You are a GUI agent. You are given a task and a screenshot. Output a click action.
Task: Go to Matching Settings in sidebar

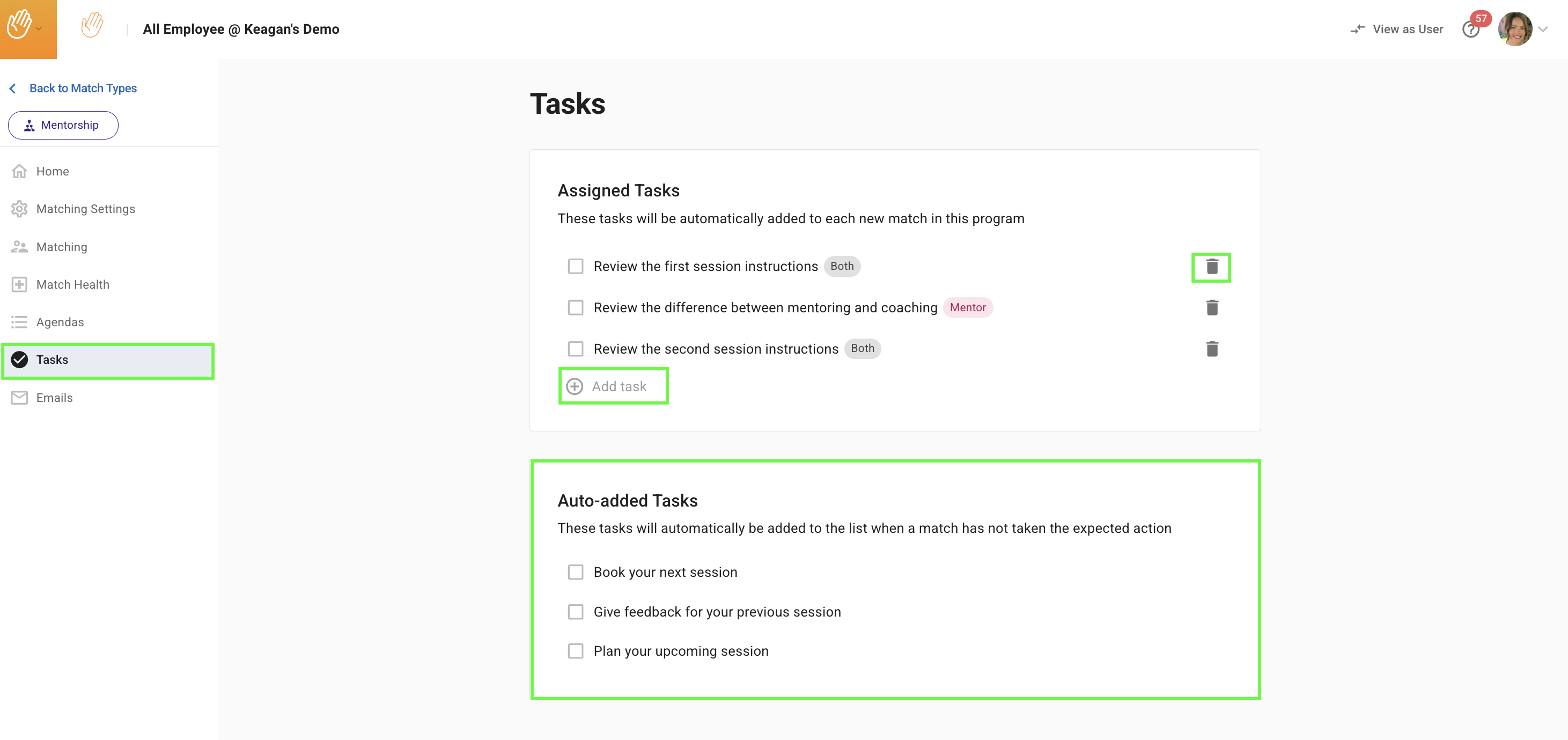pos(85,209)
